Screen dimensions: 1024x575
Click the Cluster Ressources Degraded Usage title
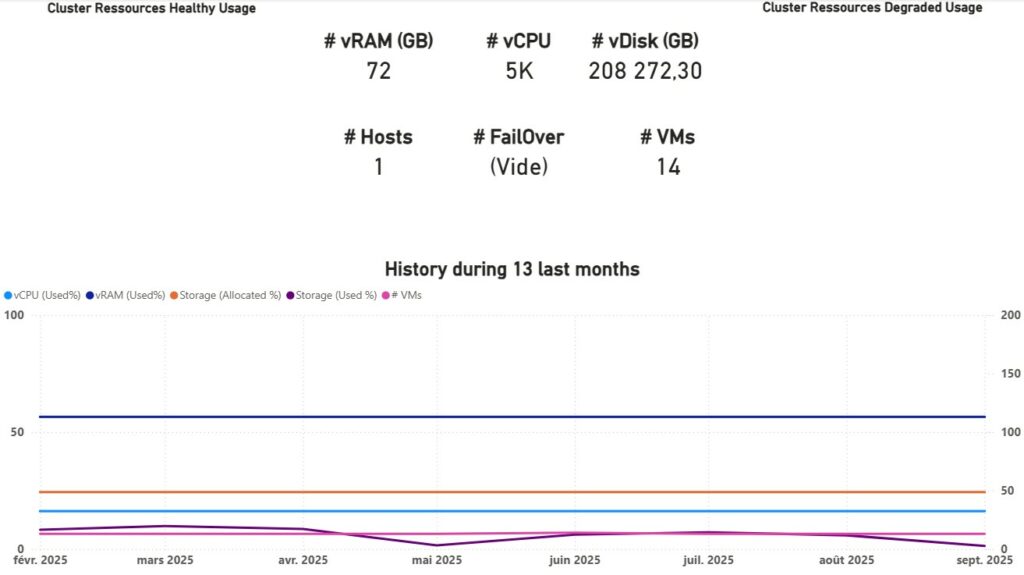click(x=872, y=8)
